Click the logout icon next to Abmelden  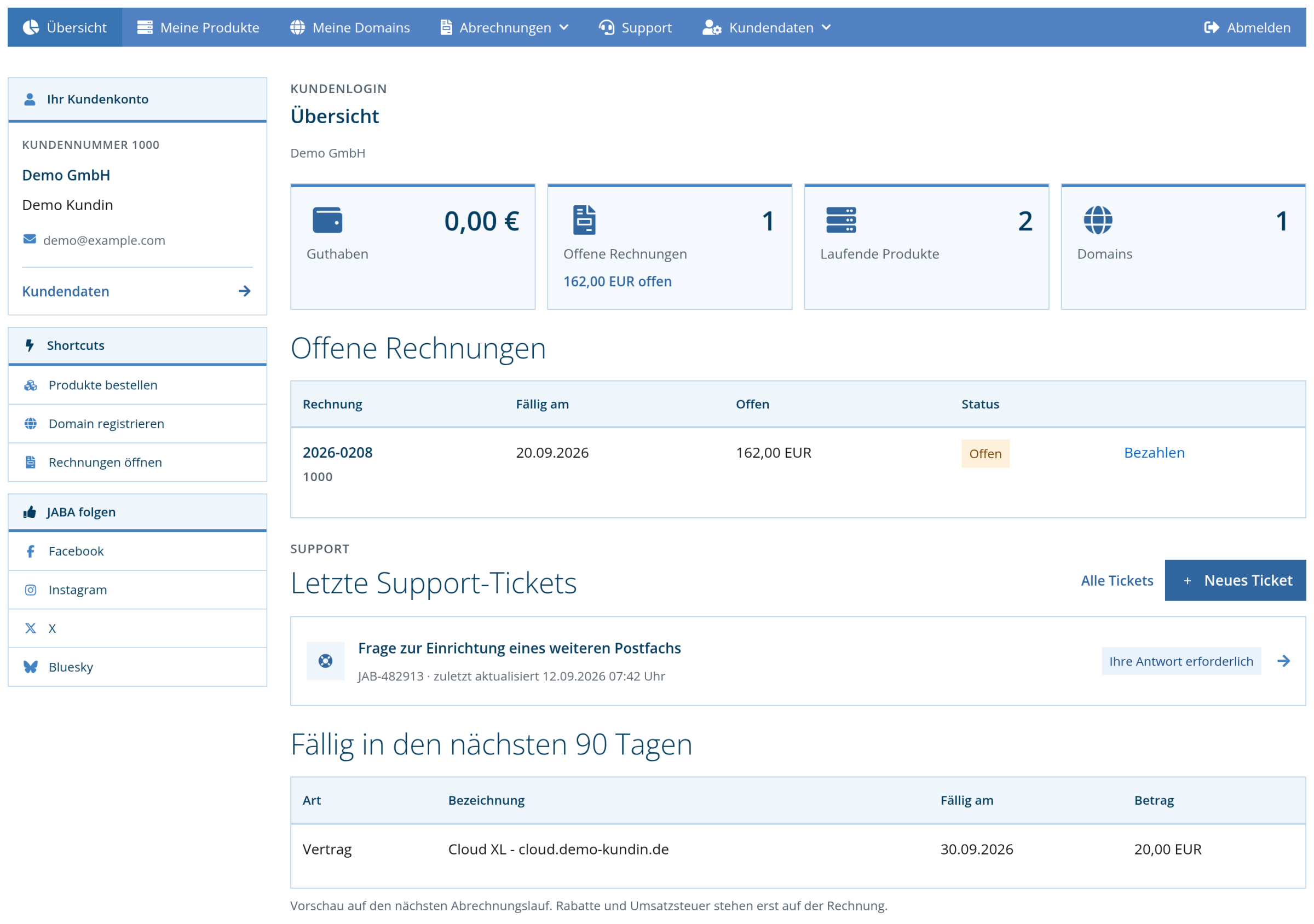(x=1212, y=27)
